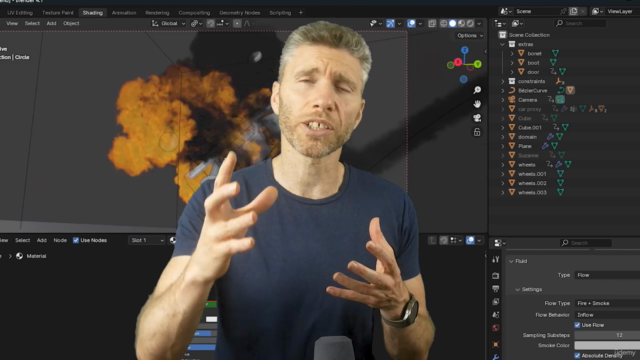The width and height of the screenshot is (640, 360).
Task: Open the fluid Type dropdown set to Flow
Action: (x=607, y=275)
